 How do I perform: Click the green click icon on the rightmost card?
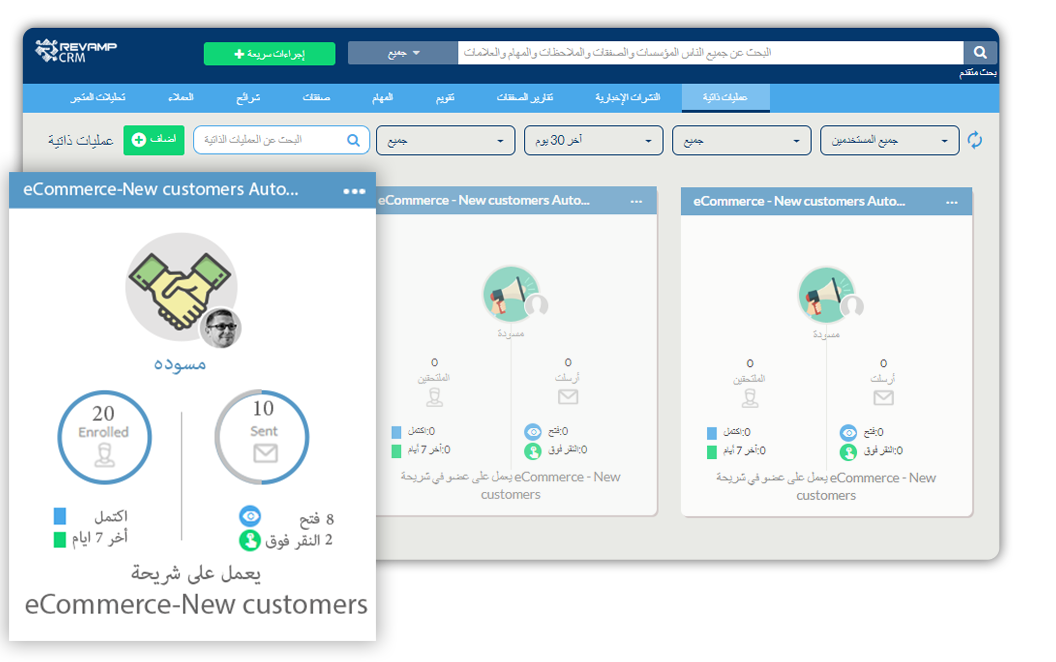click(x=848, y=452)
